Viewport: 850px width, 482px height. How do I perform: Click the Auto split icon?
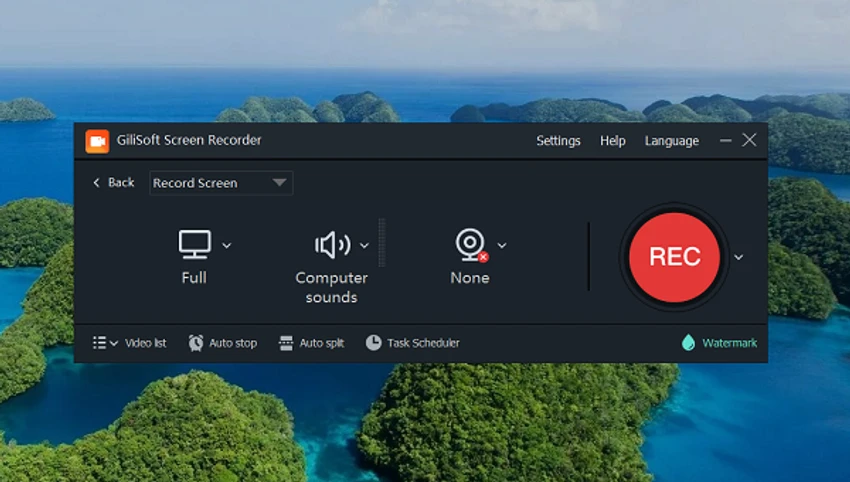[286, 343]
